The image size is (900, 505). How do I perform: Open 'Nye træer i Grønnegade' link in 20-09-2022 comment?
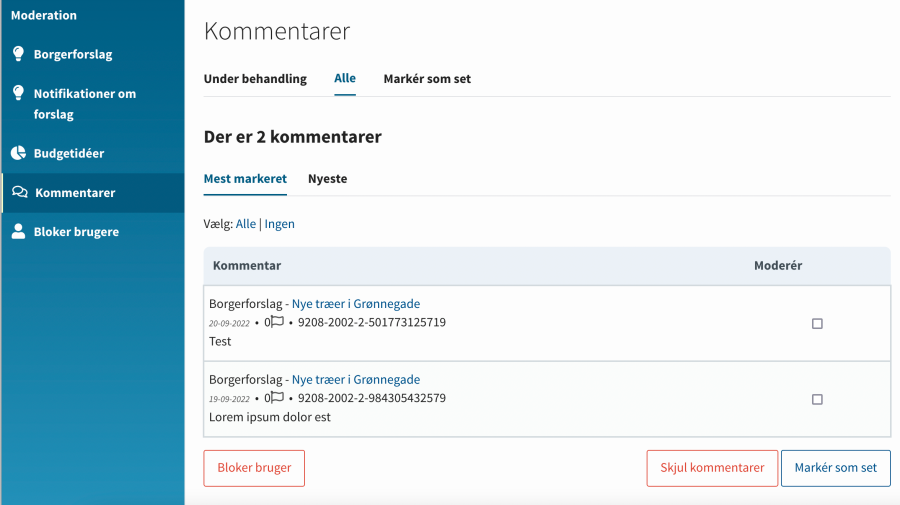356,304
